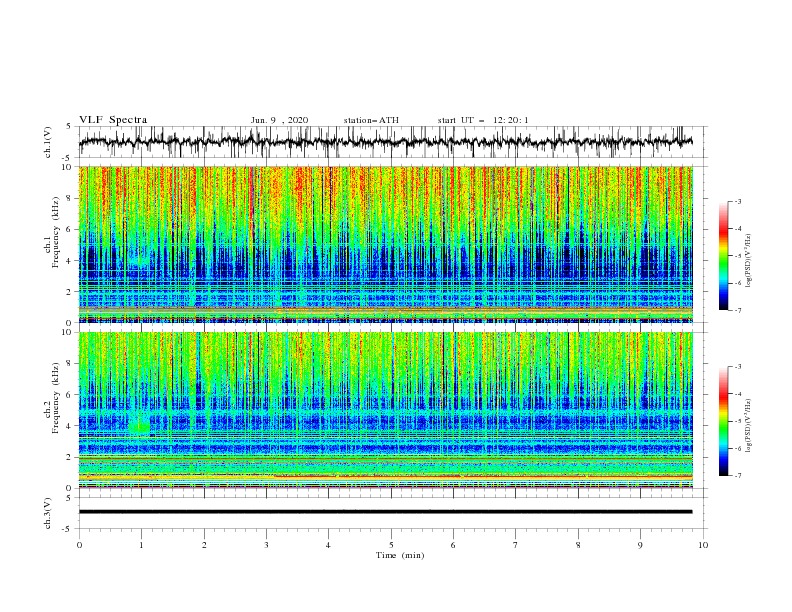Viewport: 792px width, 612px height.
Task: Select the ch.2 "Frequency (kHz)" axis title
Action: (x=56, y=398)
